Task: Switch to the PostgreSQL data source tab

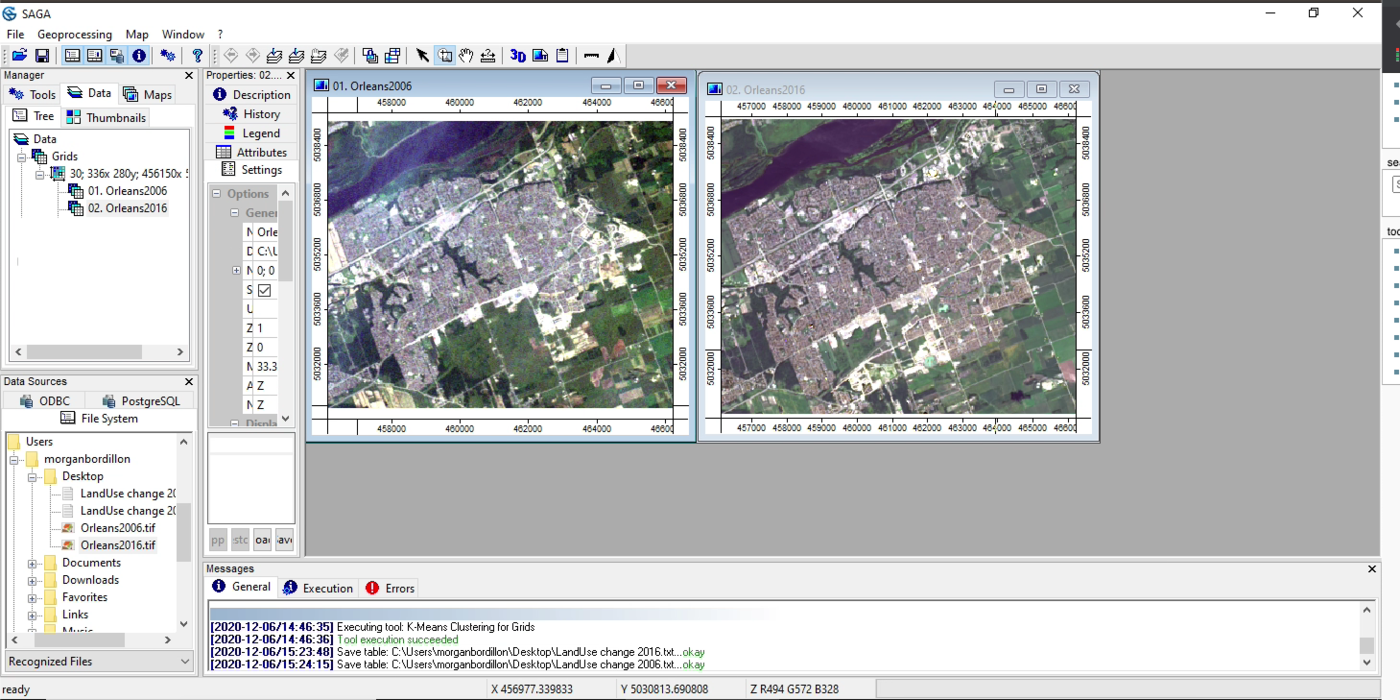Action: pyautogui.click(x=140, y=400)
